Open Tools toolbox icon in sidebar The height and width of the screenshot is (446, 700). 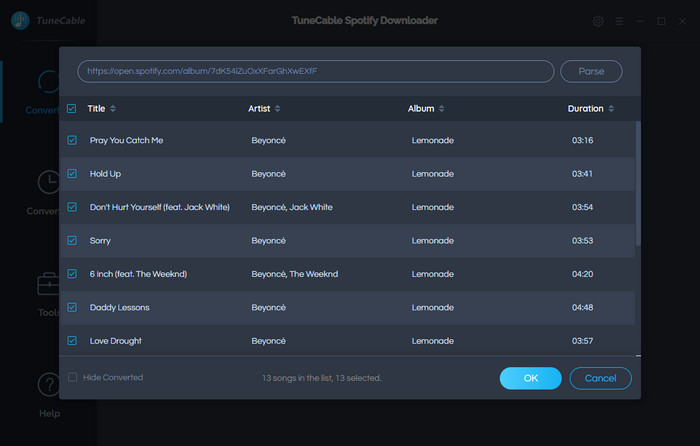[48, 284]
